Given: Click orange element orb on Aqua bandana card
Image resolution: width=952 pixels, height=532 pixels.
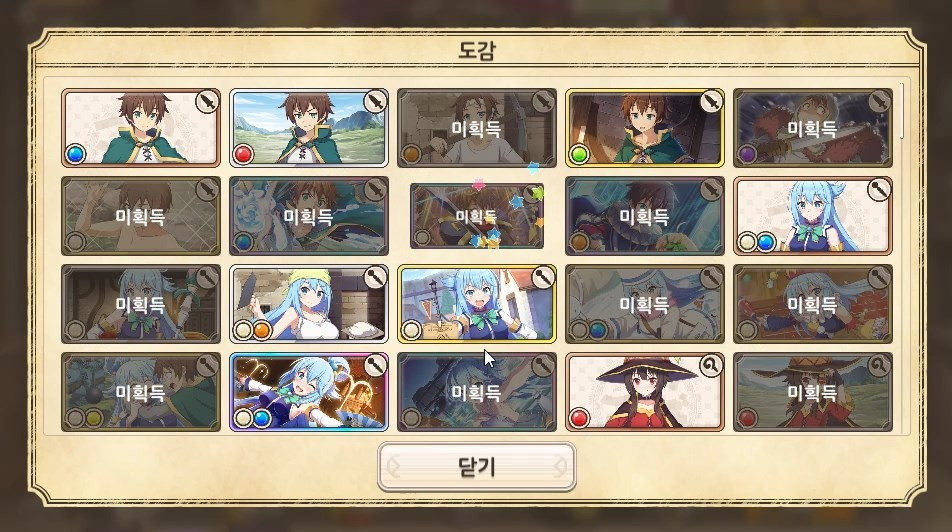Looking at the screenshot, I should tap(262, 330).
